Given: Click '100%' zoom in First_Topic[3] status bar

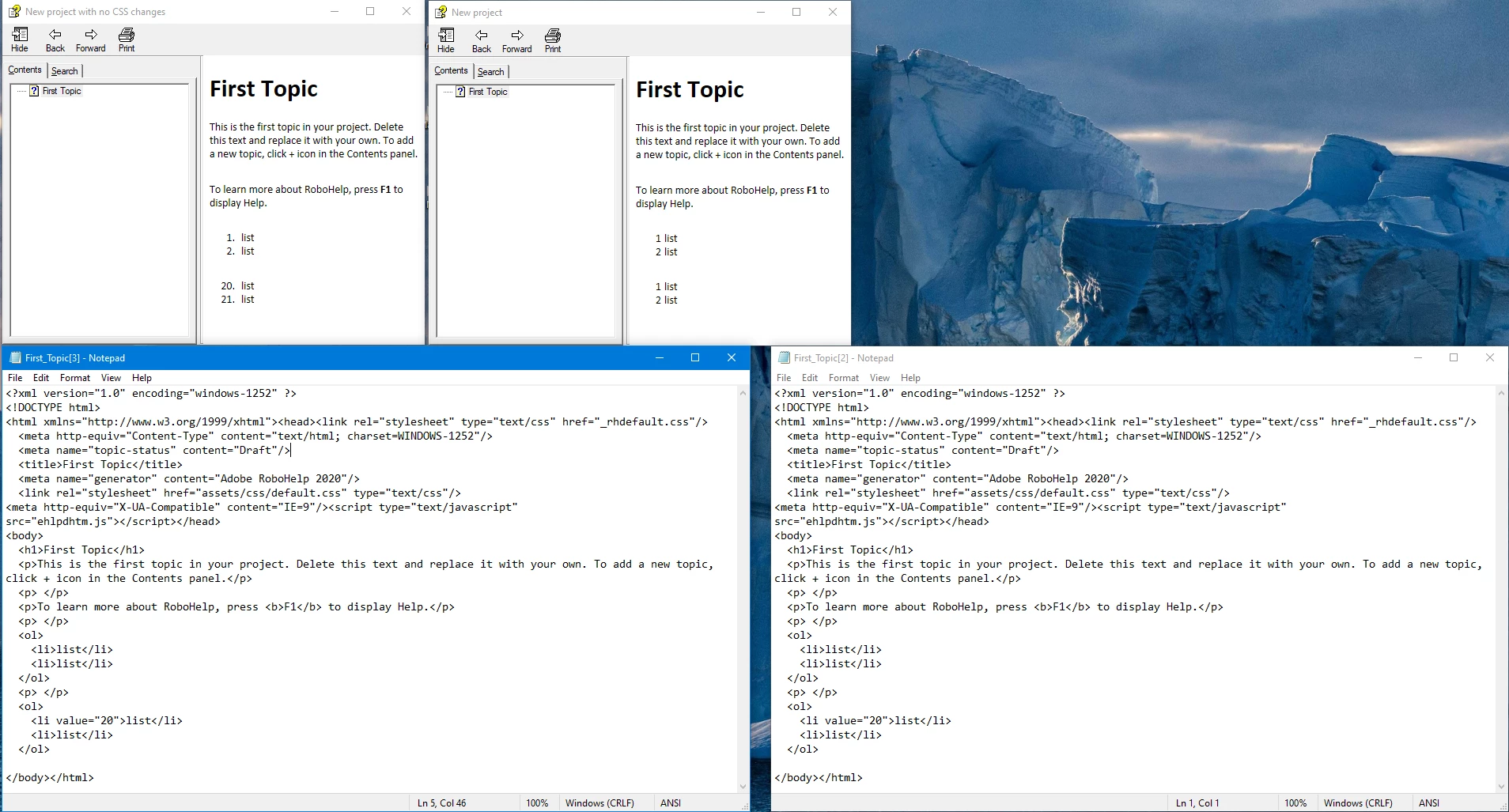Looking at the screenshot, I should tap(537, 803).
